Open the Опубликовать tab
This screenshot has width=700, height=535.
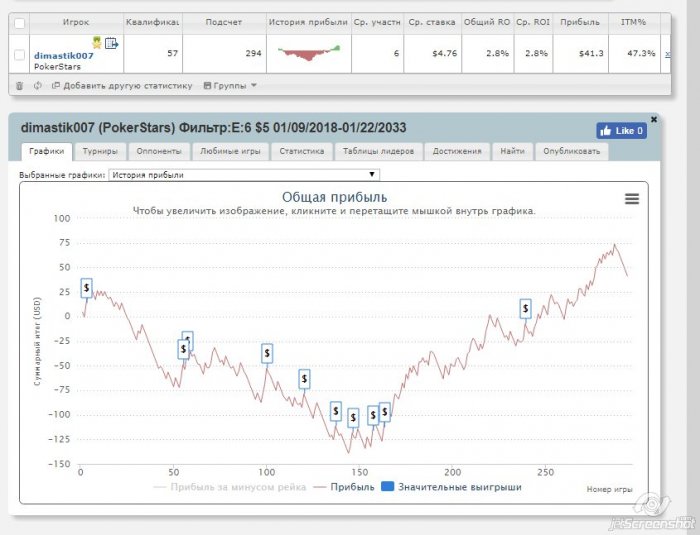click(572, 151)
